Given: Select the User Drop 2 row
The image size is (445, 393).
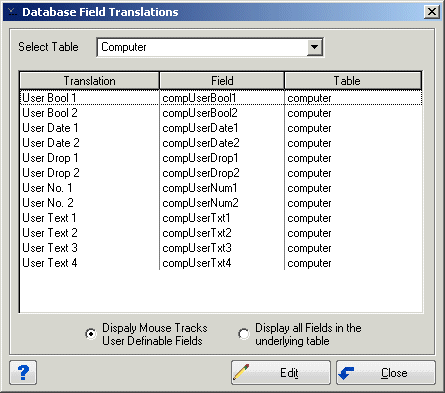Looking at the screenshot, I should point(221,173).
